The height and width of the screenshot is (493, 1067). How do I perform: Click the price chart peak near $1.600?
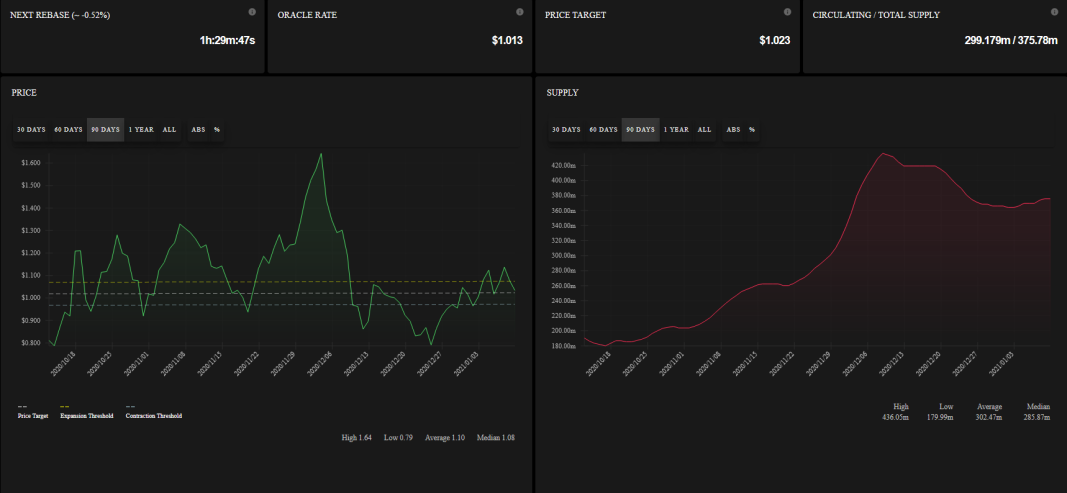coord(321,154)
